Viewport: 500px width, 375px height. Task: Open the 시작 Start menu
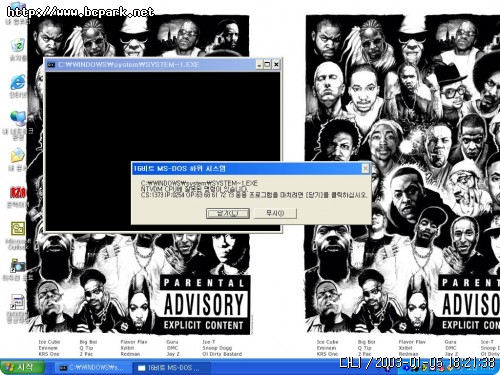click(x=22, y=367)
